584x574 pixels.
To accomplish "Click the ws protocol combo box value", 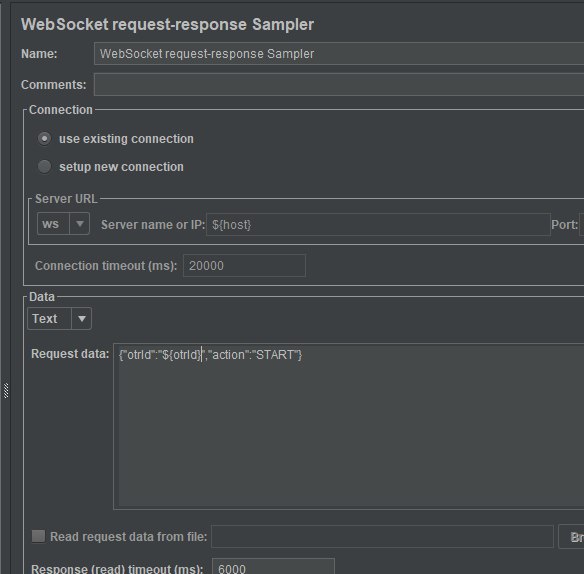I will 53,224.
